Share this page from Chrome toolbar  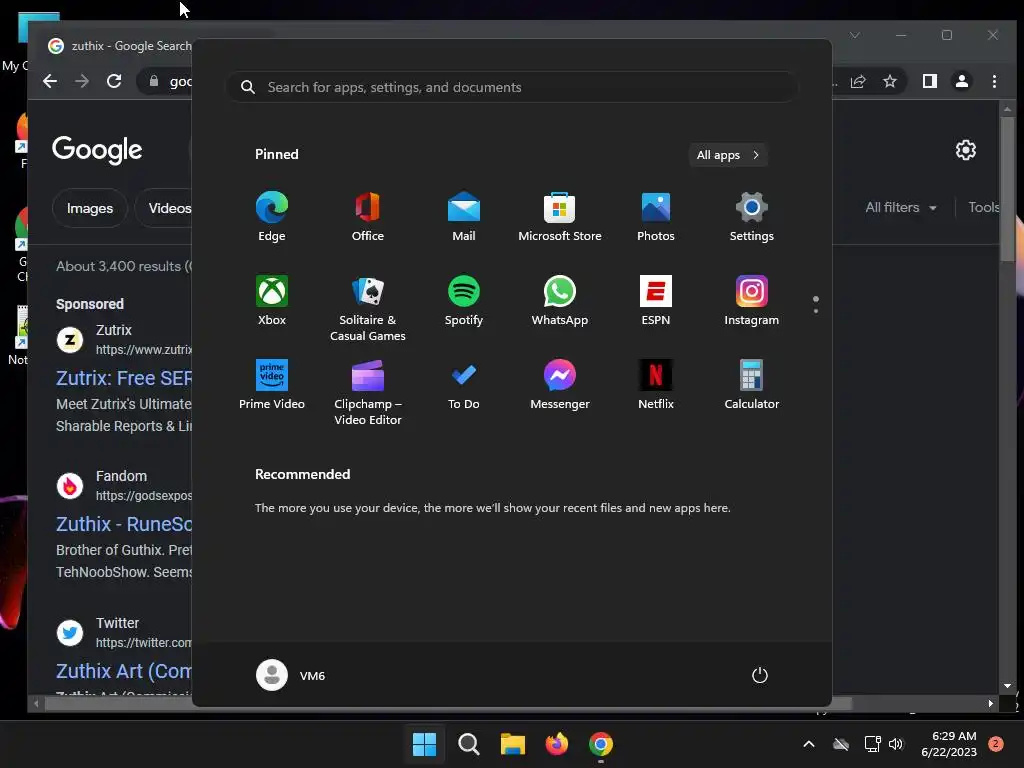click(857, 81)
